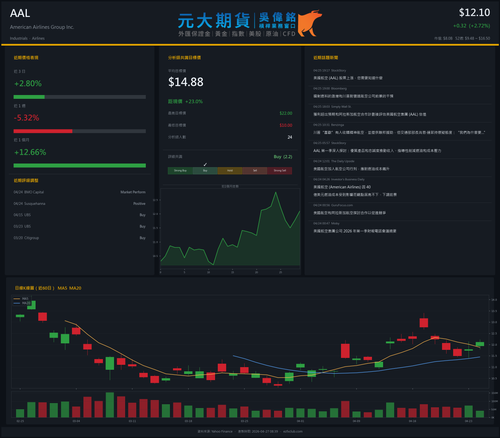Click the $22.00 high target value
The height and width of the screenshot is (438, 500).
point(286,113)
